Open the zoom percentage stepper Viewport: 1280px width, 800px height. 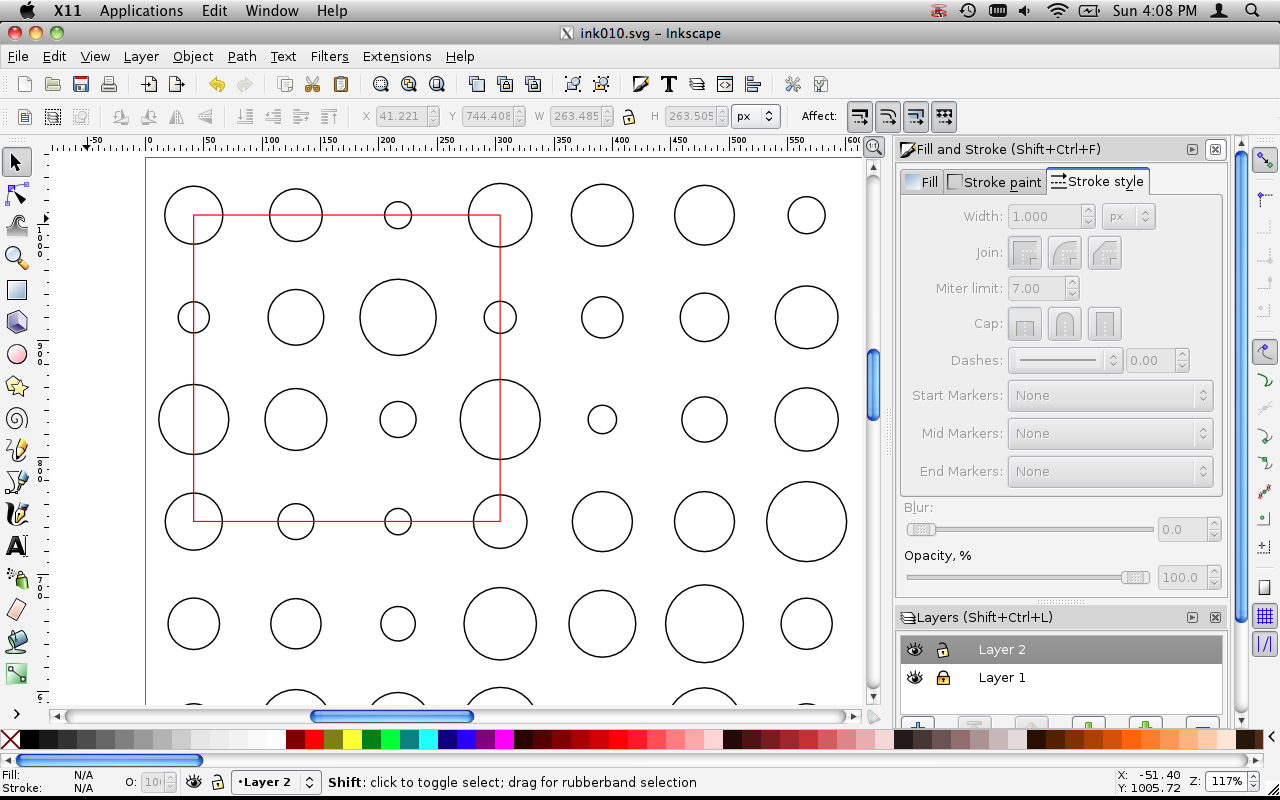1252,781
